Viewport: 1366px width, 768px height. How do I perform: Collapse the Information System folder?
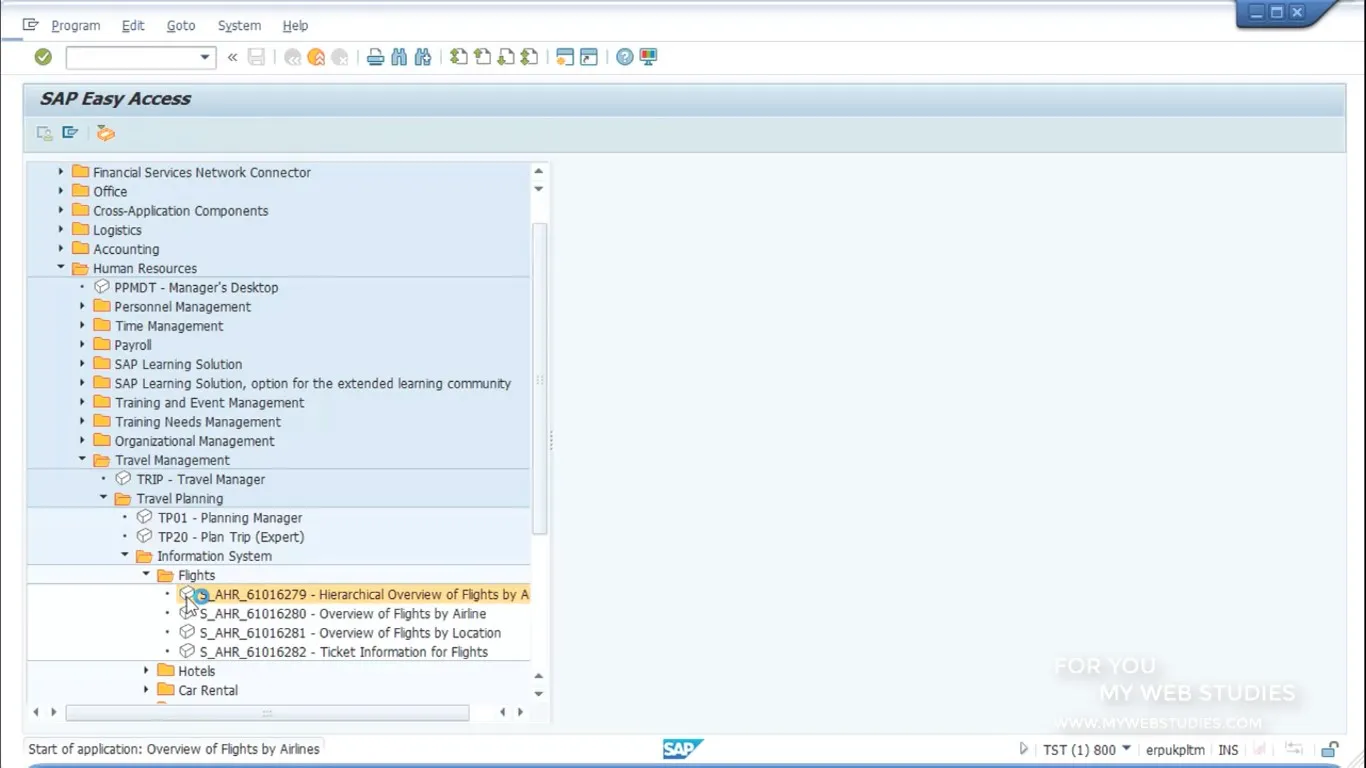click(125, 556)
